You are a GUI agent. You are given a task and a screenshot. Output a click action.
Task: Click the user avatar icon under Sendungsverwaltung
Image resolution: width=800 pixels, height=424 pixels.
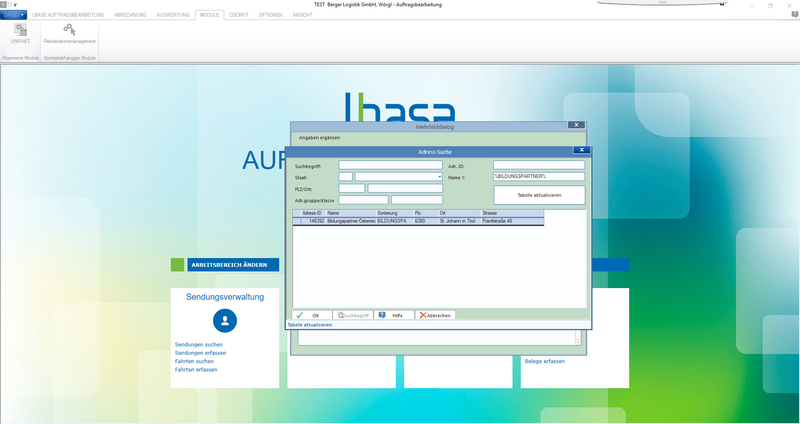point(224,321)
